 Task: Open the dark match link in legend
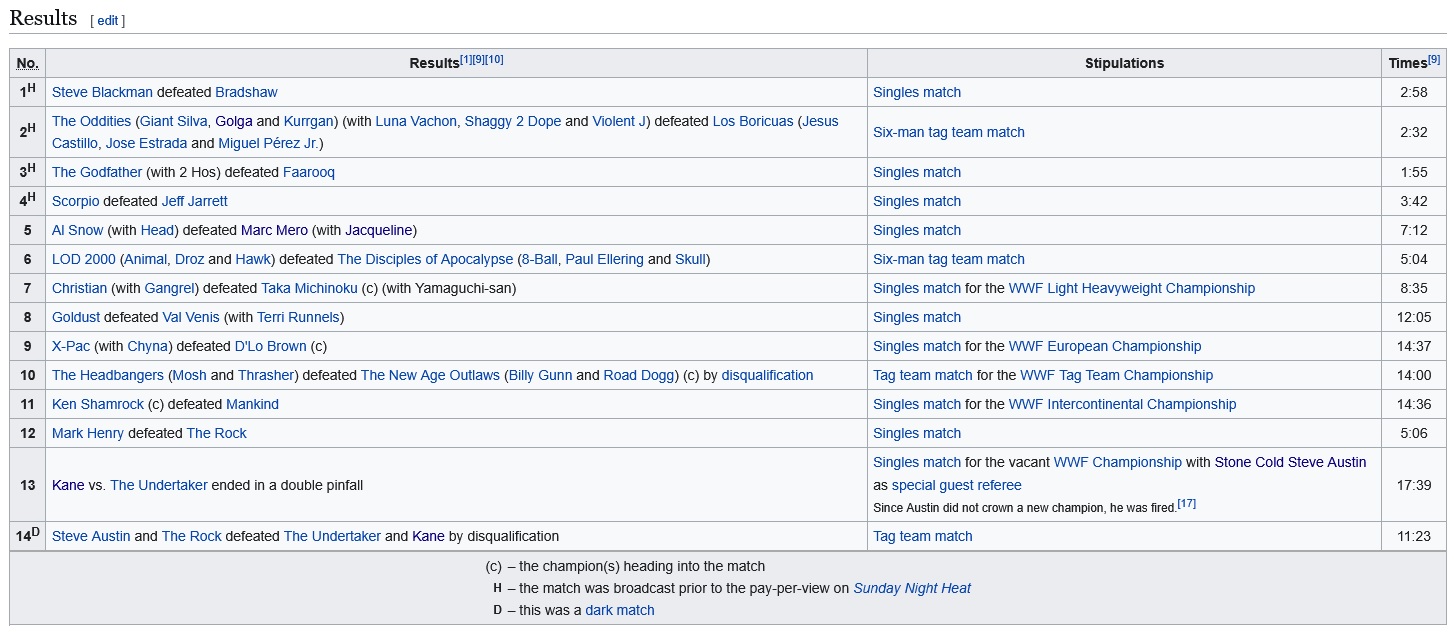coord(620,610)
